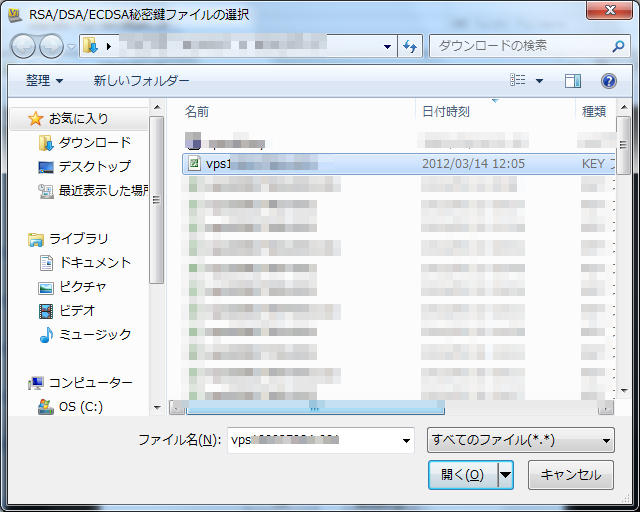Screen dimensions: 640x512
Task: Click the ビデオ filmstrip icon
Action: point(46,312)
